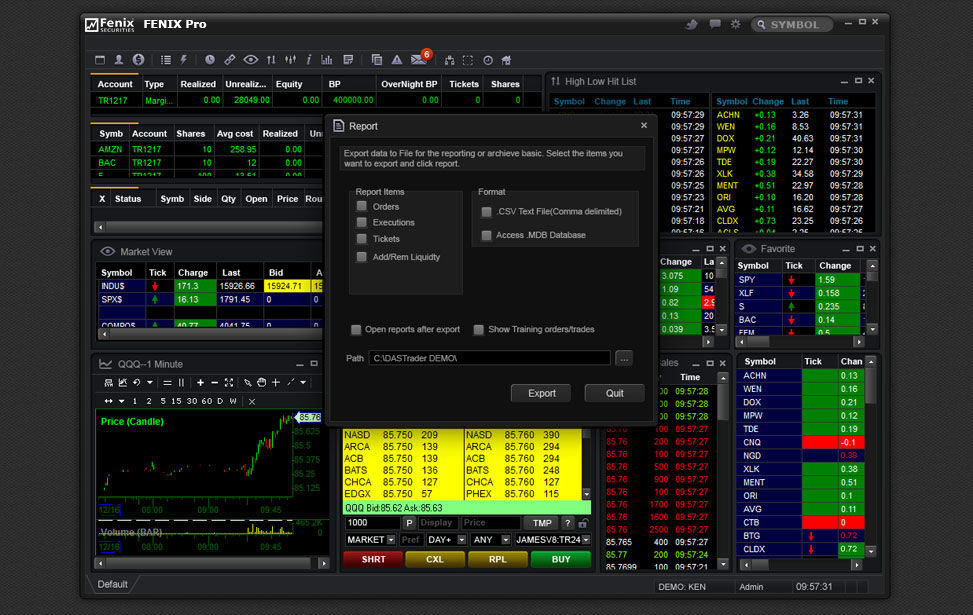
Task: Expand the timeframe arrow dropdown before interval 1
Action: pos(122,402)
